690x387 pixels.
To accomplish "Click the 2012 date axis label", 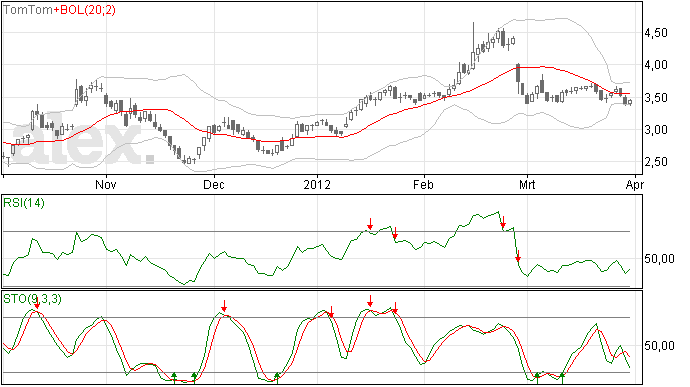I will [317, 184].
